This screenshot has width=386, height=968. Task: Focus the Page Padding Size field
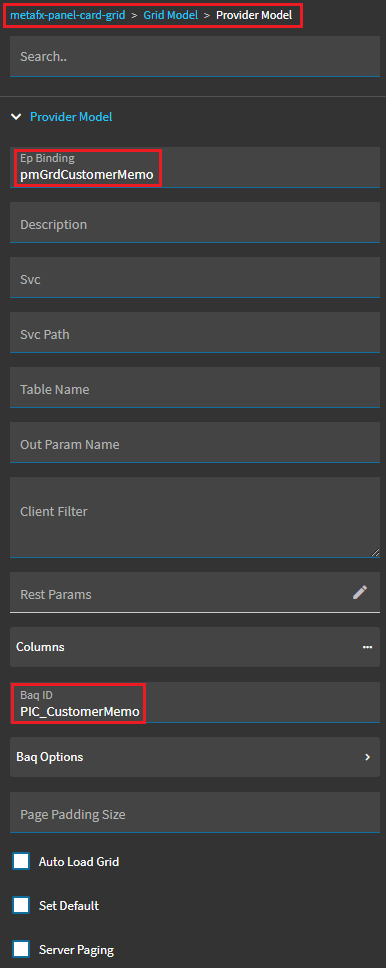click(x=195, y=812)
